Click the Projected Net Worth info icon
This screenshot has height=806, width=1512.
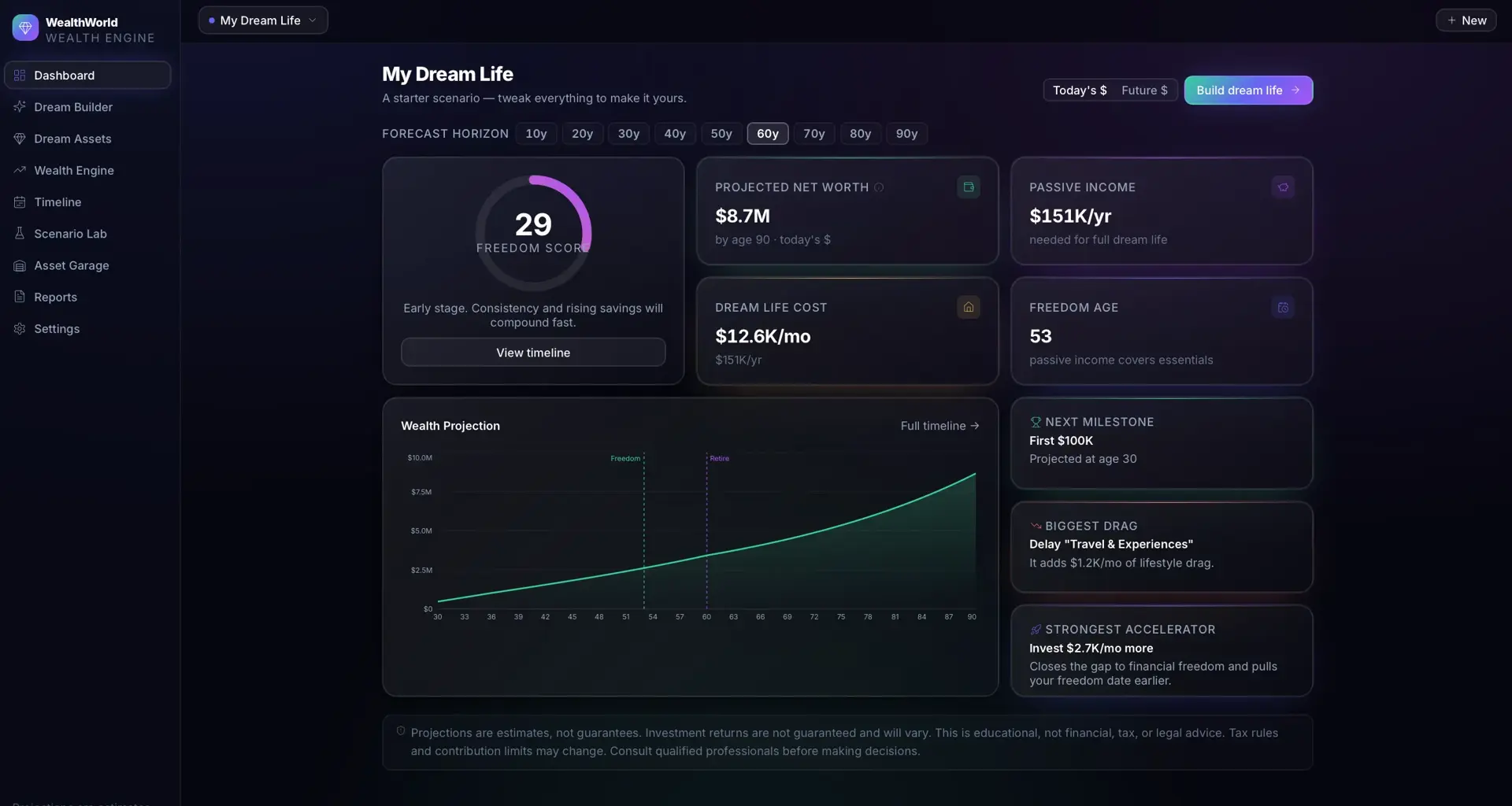point(879,187)
